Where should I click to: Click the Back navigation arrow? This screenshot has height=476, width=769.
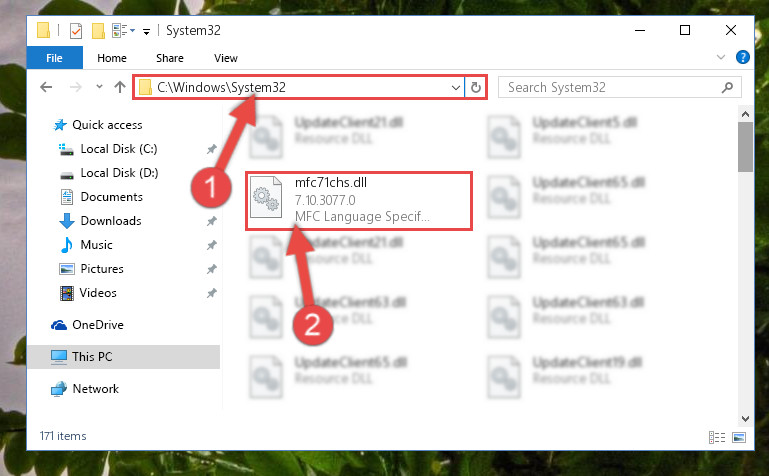point(46,87)
